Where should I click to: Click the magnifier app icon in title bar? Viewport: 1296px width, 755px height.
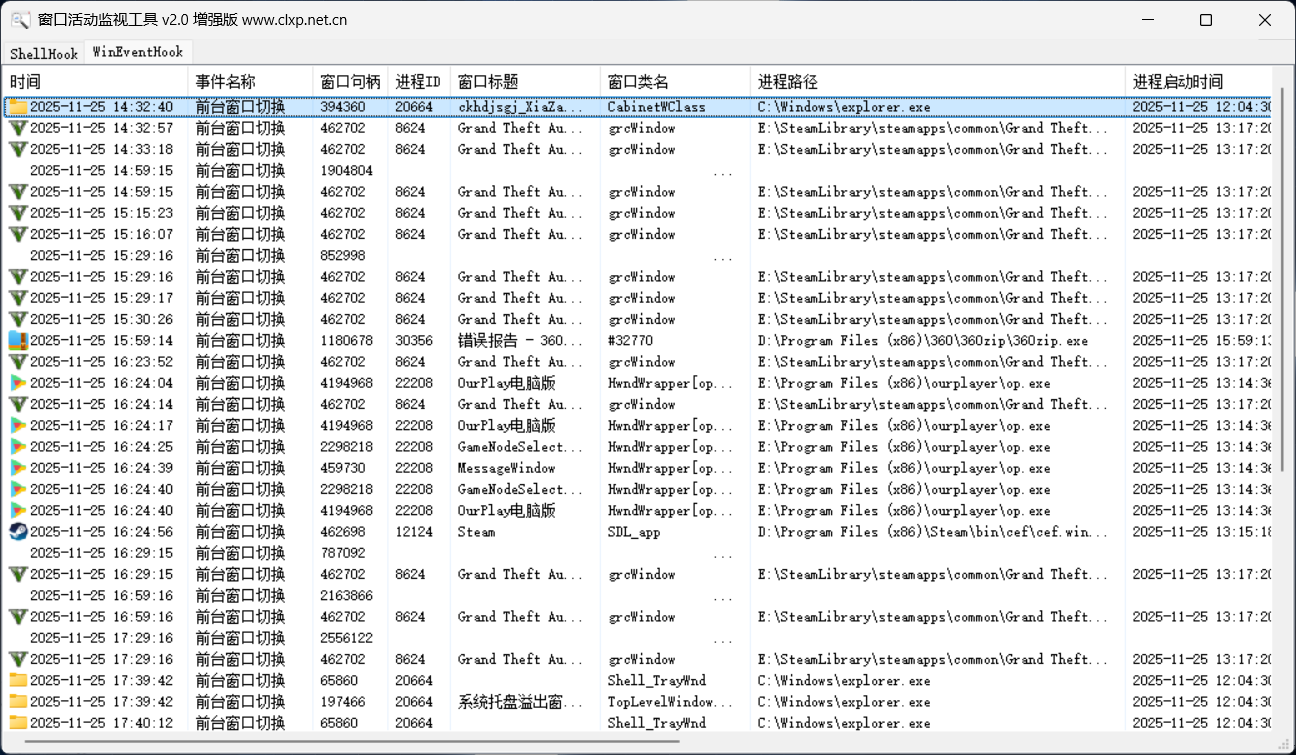pos(20,20)
